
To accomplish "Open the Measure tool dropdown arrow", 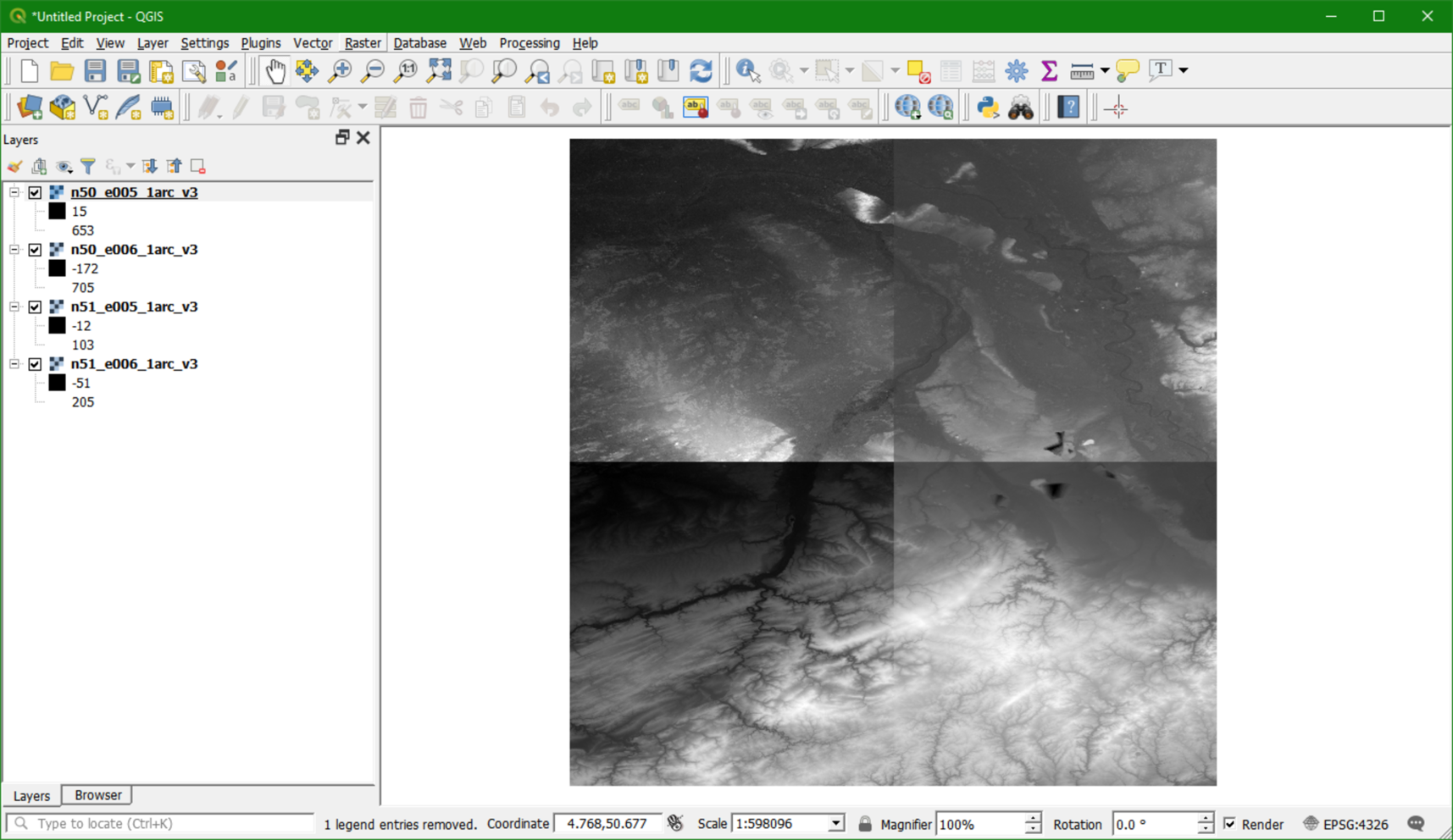I will pos(1106,71).
